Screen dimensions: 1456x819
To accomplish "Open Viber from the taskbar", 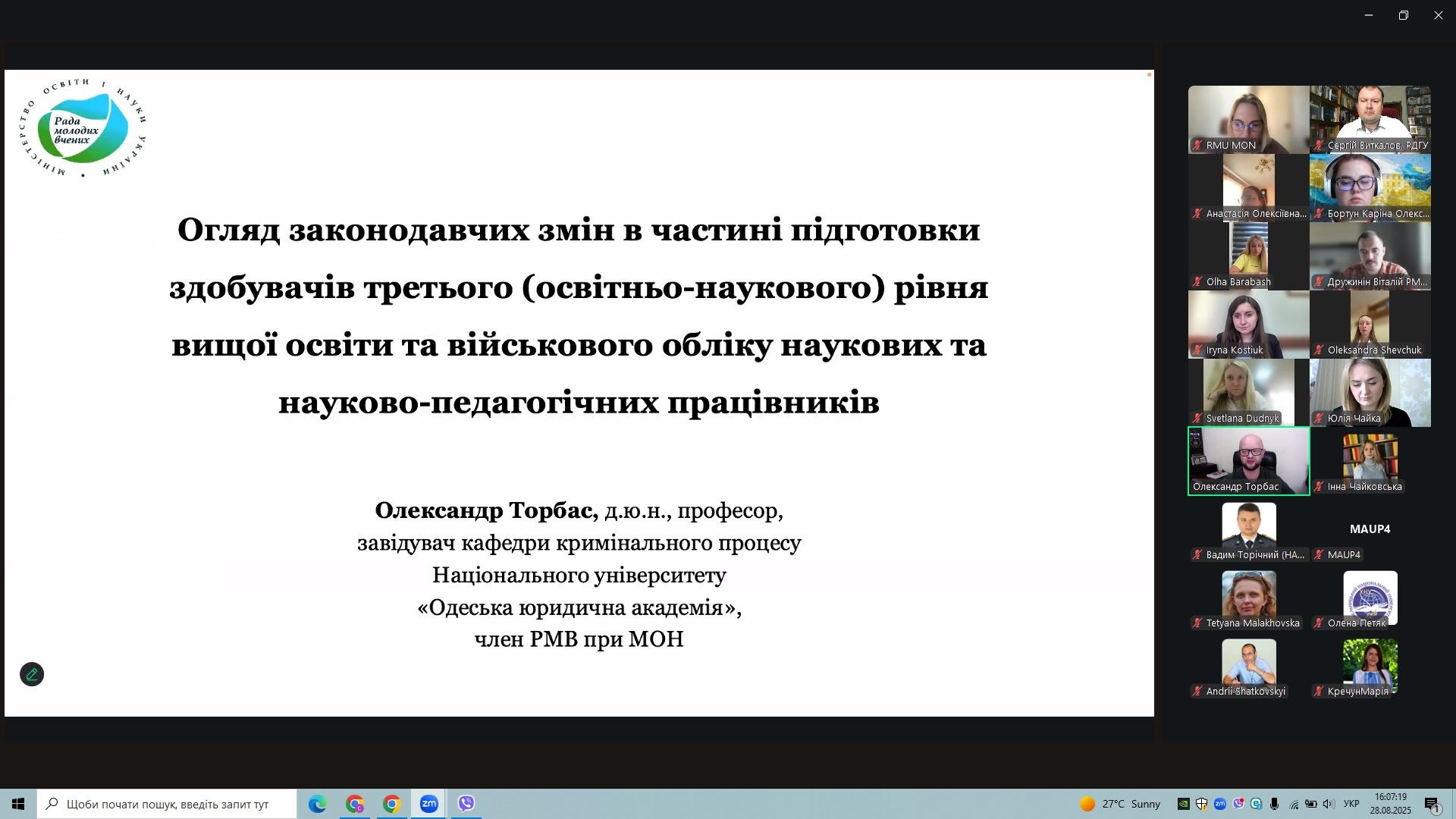I will click(466, 804).
